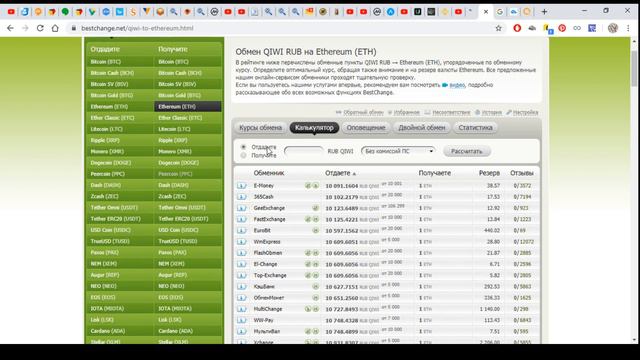The image size is (640, 360).
Task: Switch to Калькулятор tab
Action: point(314,128)
